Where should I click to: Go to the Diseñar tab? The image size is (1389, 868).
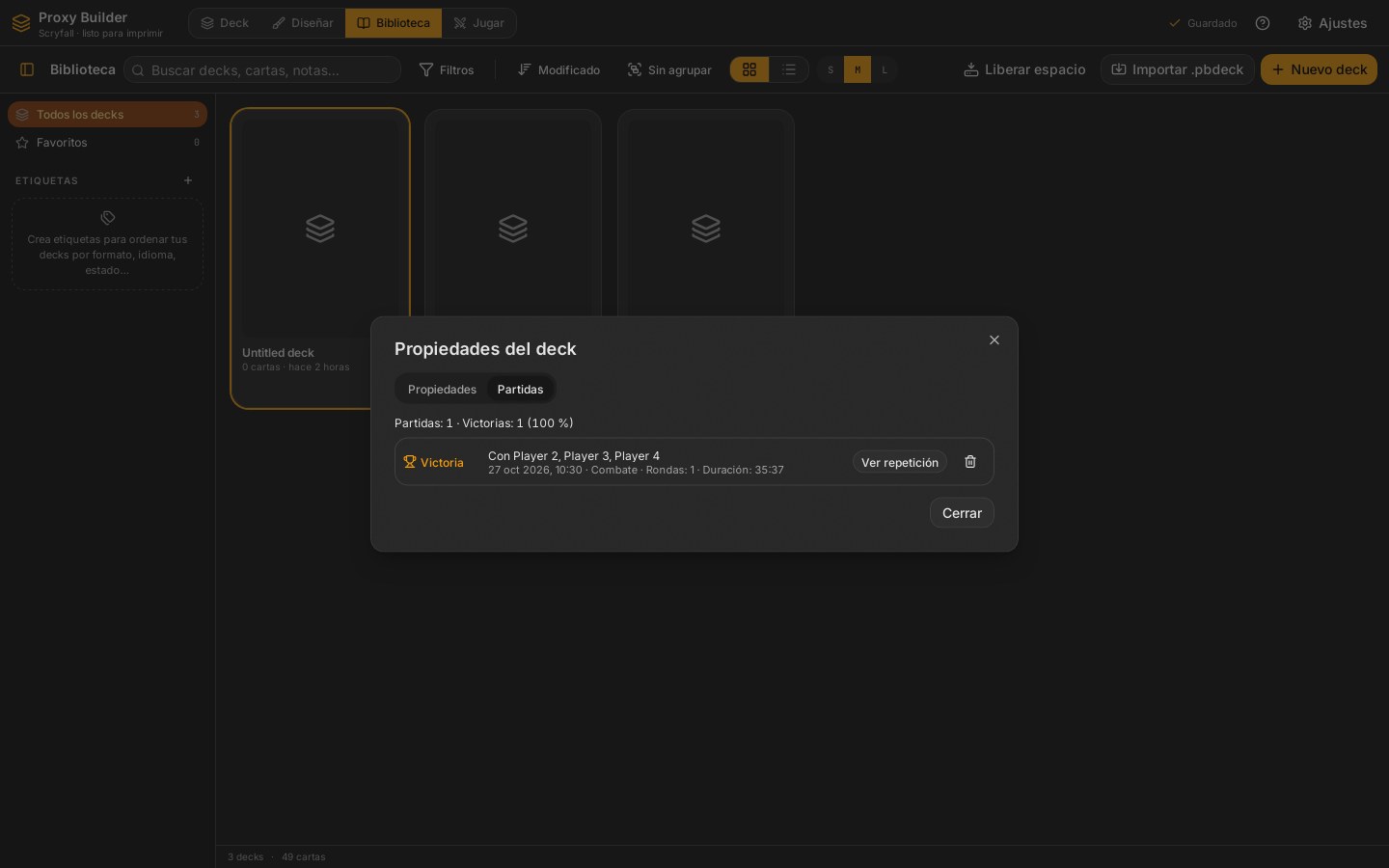[x=303, y=23]
